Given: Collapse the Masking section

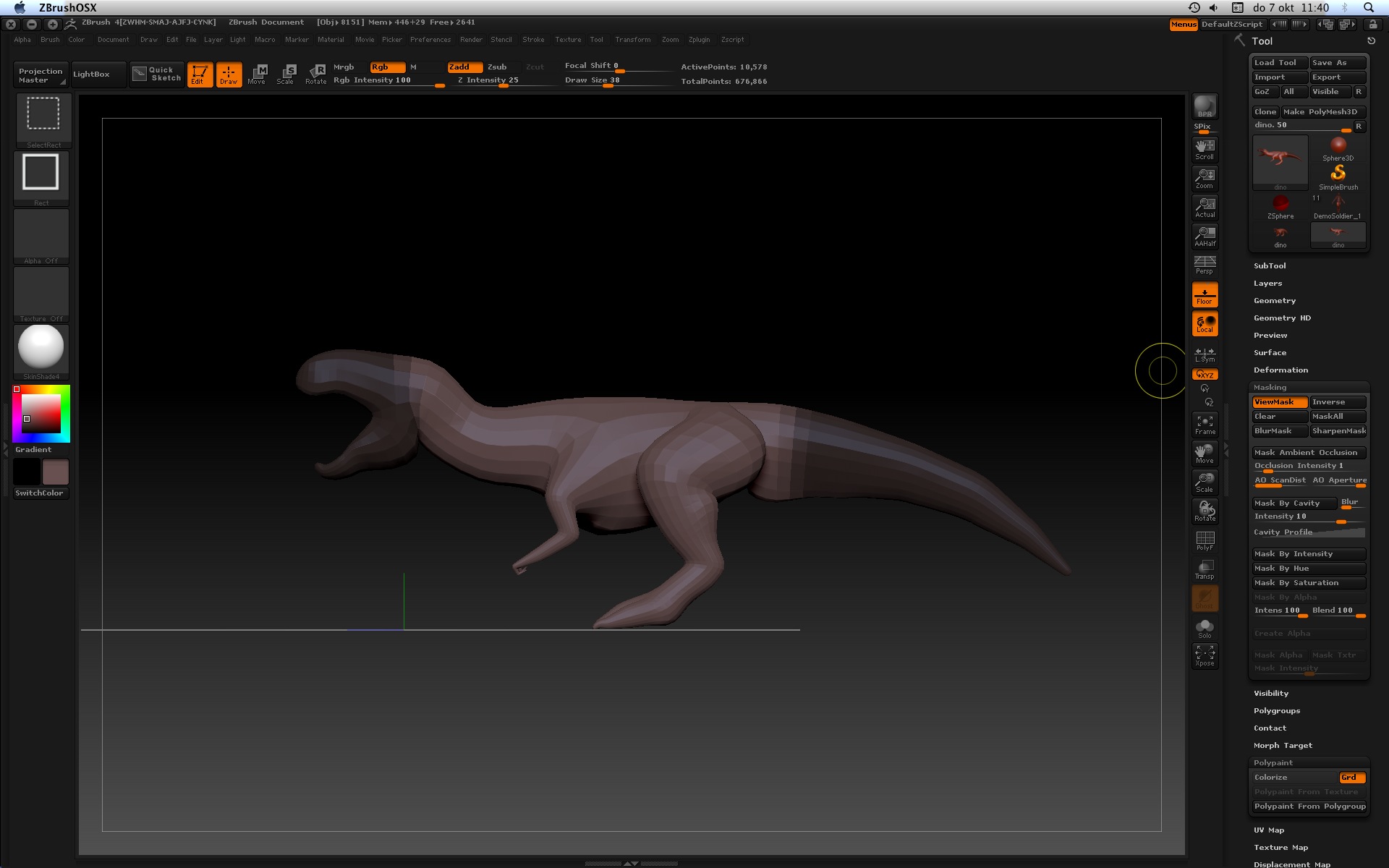Looking at the screenshot, I should pyautogui.click(x=1270, y=387).
